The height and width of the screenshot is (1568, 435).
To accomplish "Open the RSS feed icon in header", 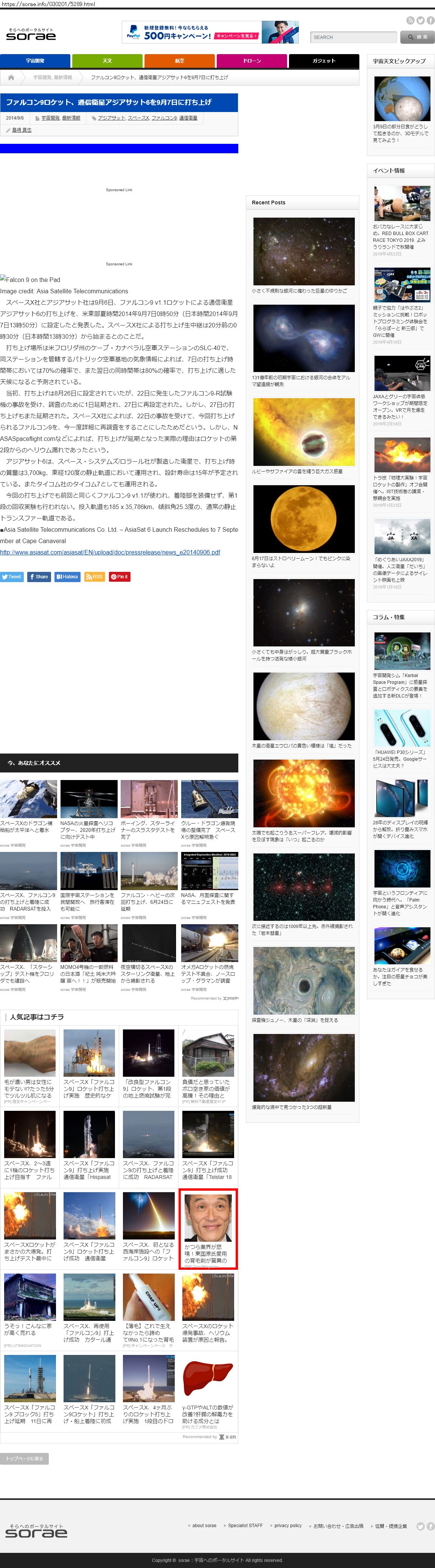I will point(410,21).
